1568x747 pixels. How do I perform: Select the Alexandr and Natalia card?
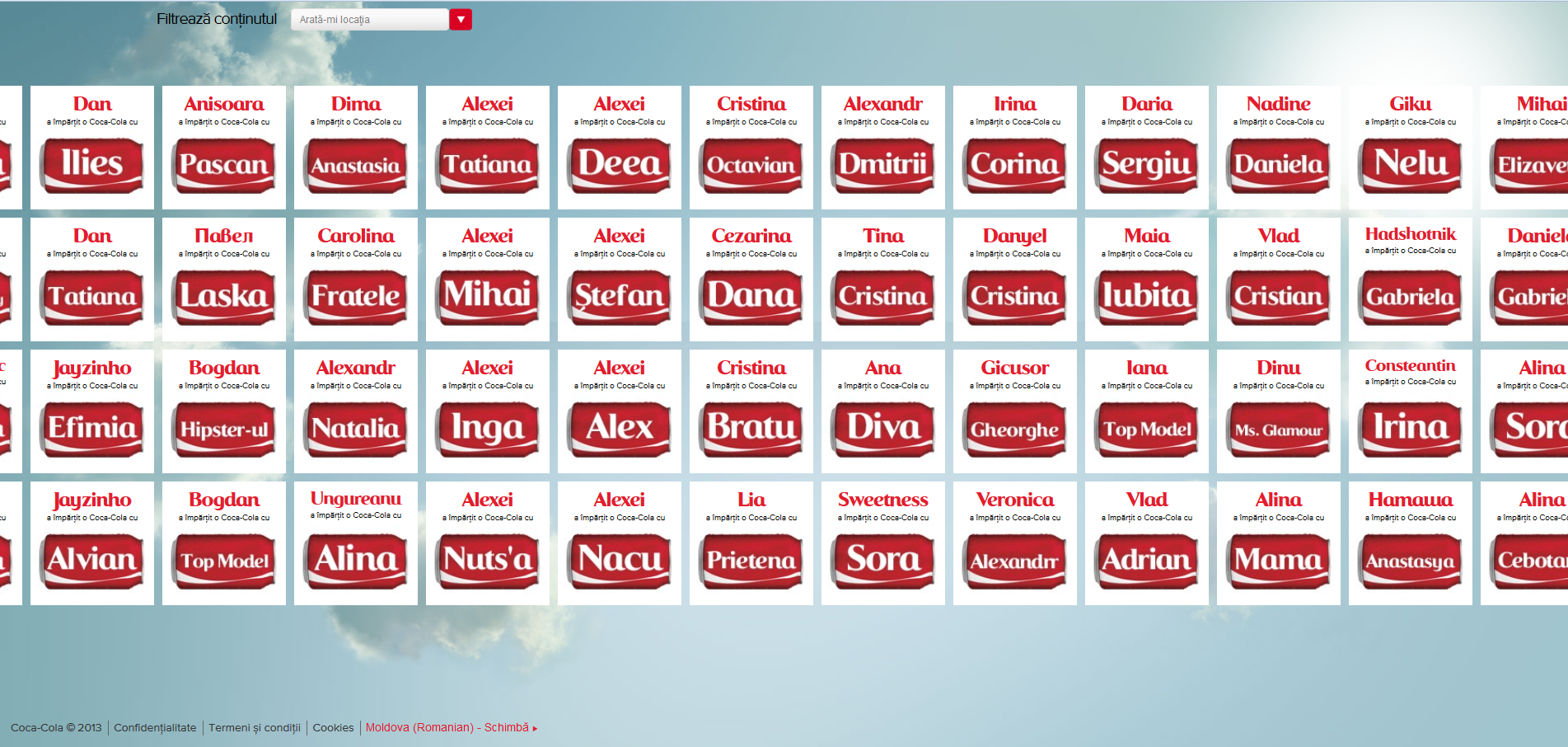click(356, 411)
